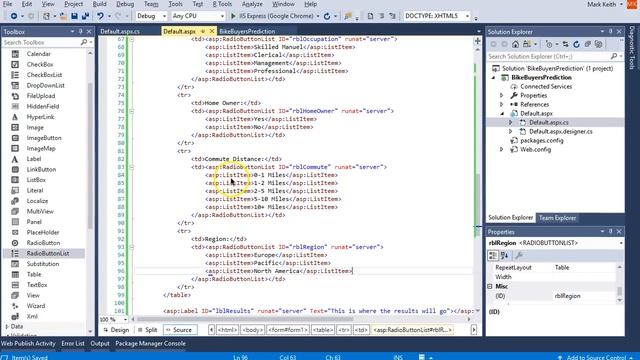Click the Save All icon

[85, 16]
